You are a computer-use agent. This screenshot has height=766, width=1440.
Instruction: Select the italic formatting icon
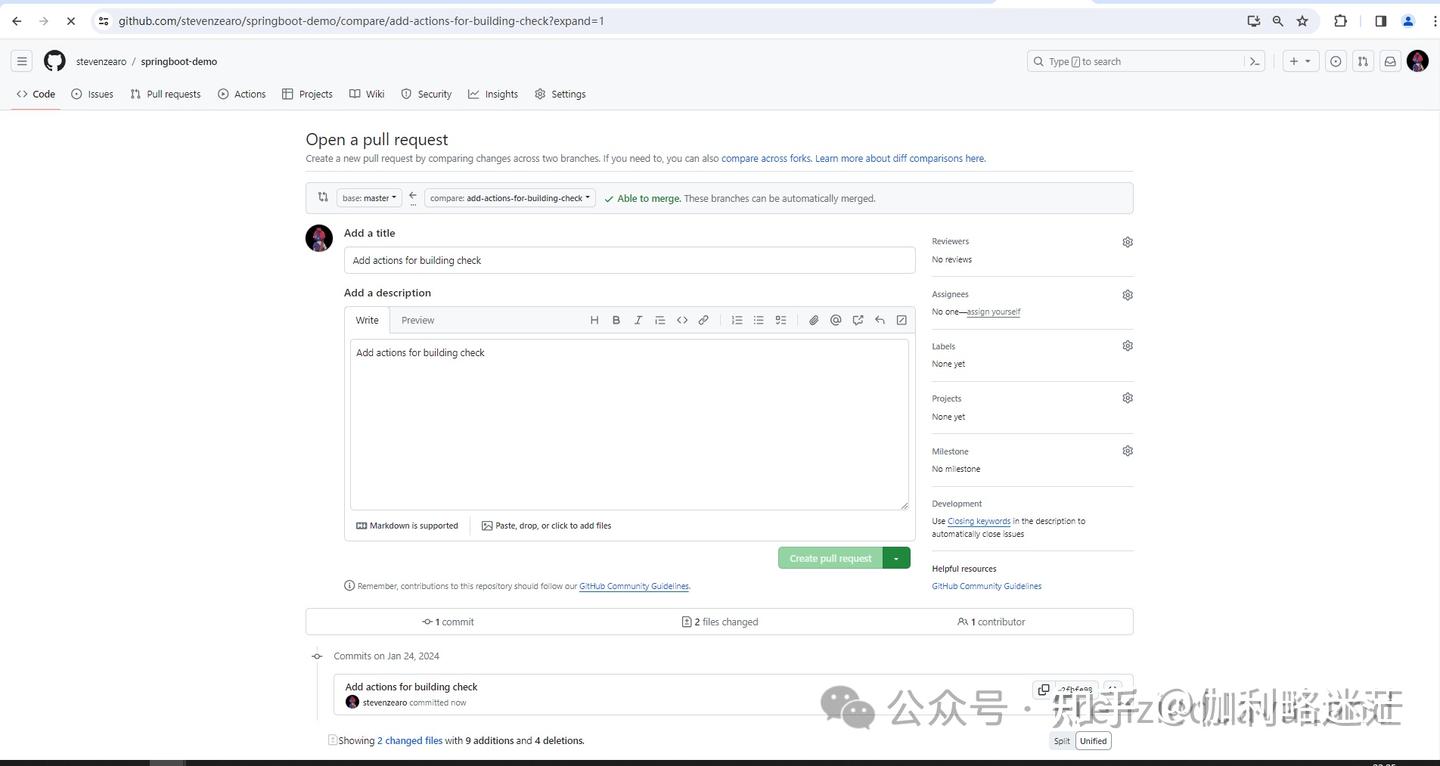637,320
